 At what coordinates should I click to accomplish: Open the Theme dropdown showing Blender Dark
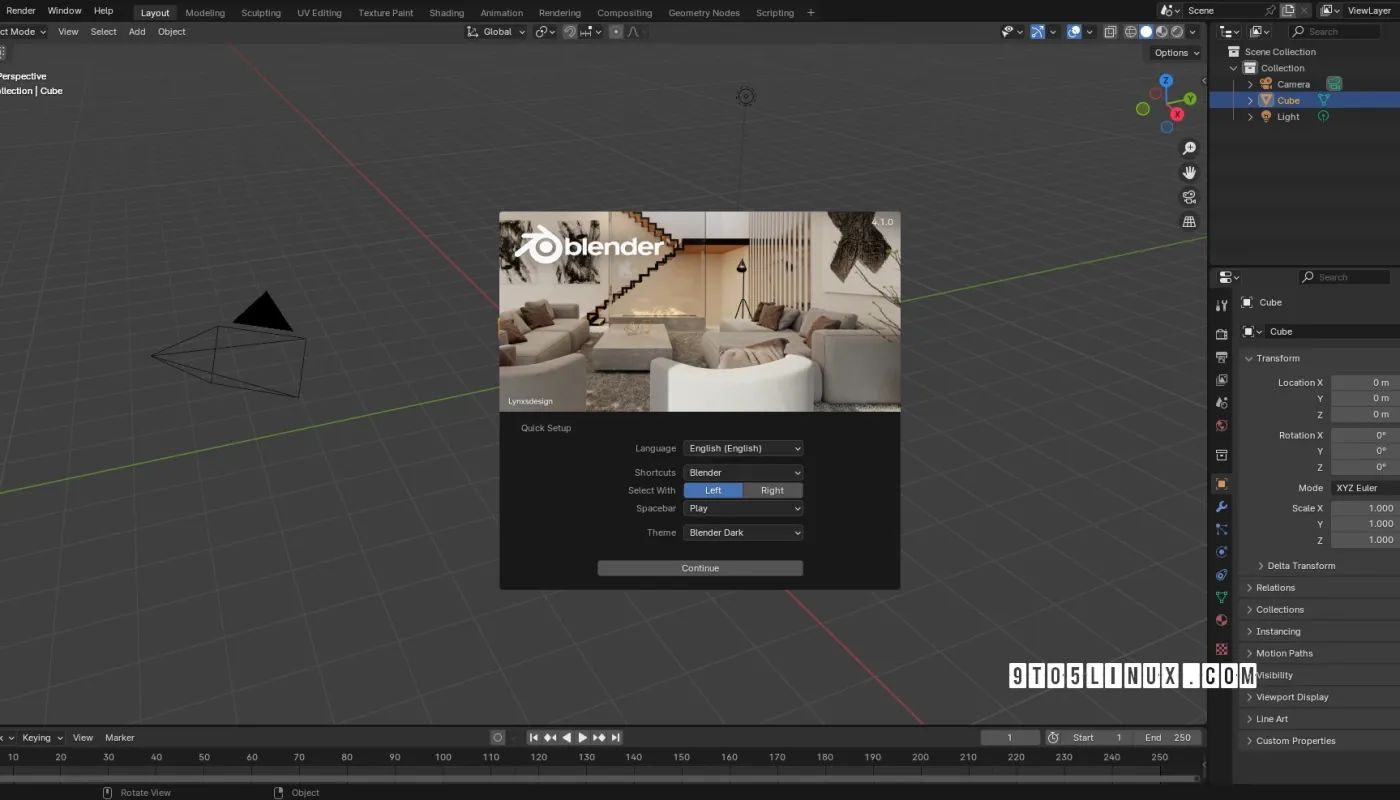743,532
